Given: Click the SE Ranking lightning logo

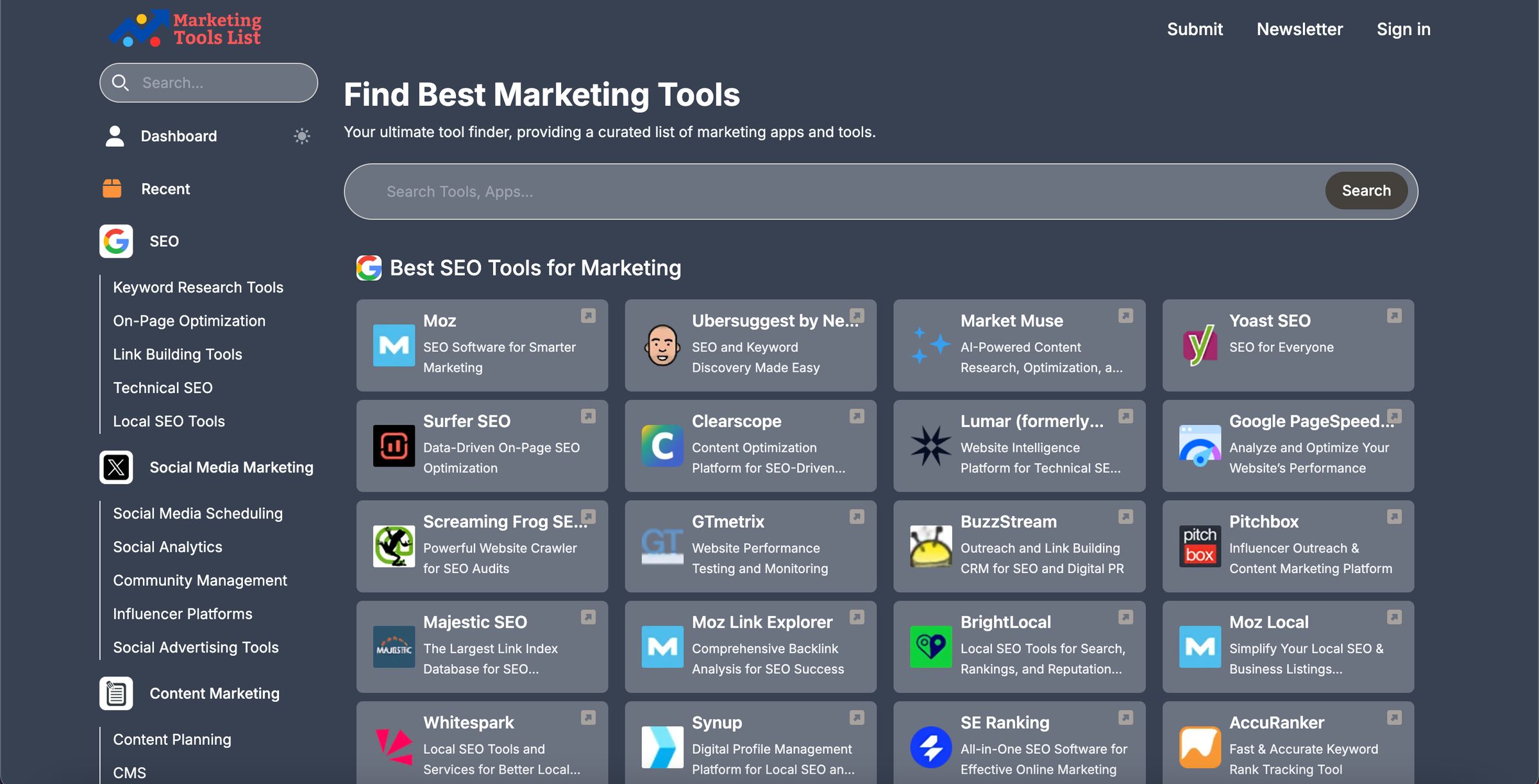Looking at the screenshot, I should pos(931,748).
